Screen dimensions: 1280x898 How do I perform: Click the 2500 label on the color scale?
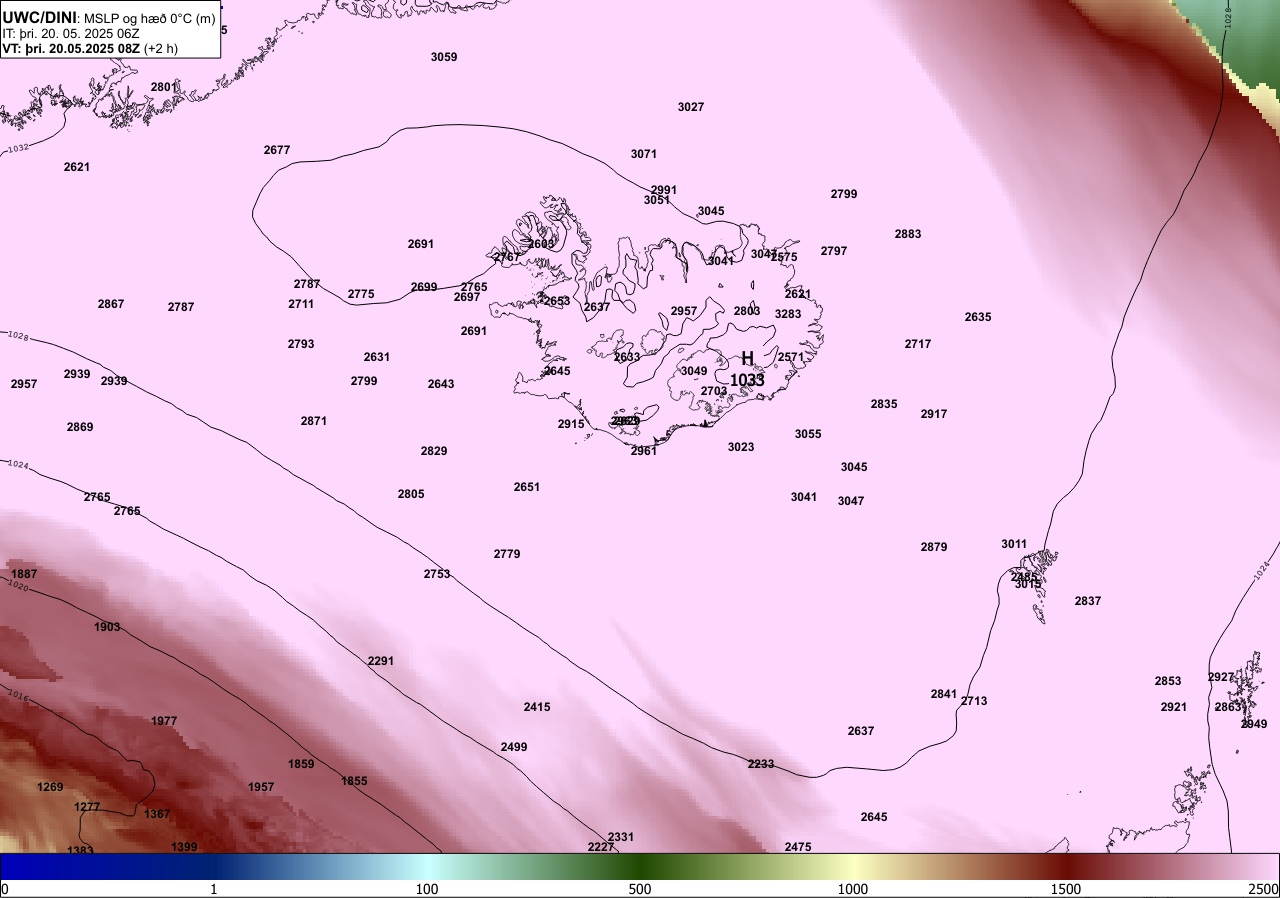pos(1264,889)
